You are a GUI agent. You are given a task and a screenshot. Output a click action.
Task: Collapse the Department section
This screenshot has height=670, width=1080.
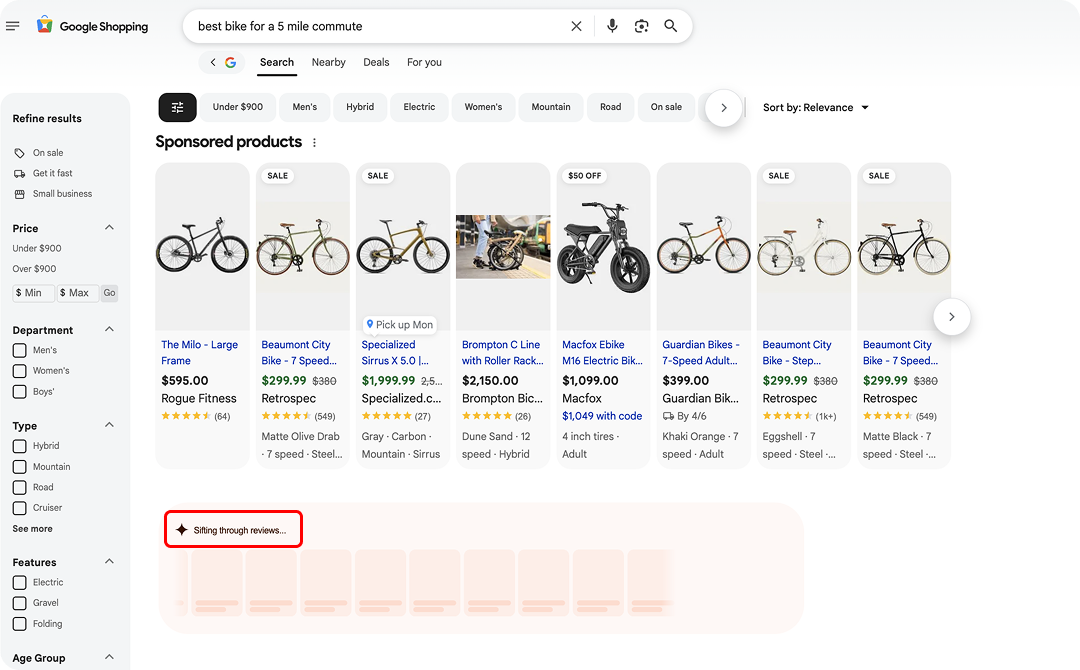coord(109,329)
